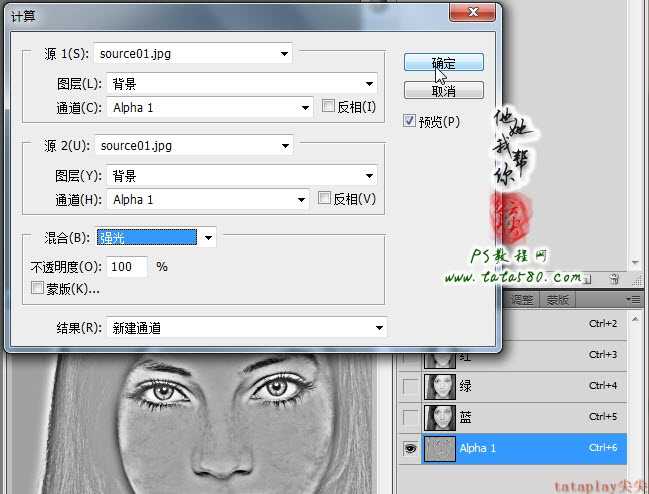
Task: Select the 绿 channel thumbnail
Action: (440, 387)
